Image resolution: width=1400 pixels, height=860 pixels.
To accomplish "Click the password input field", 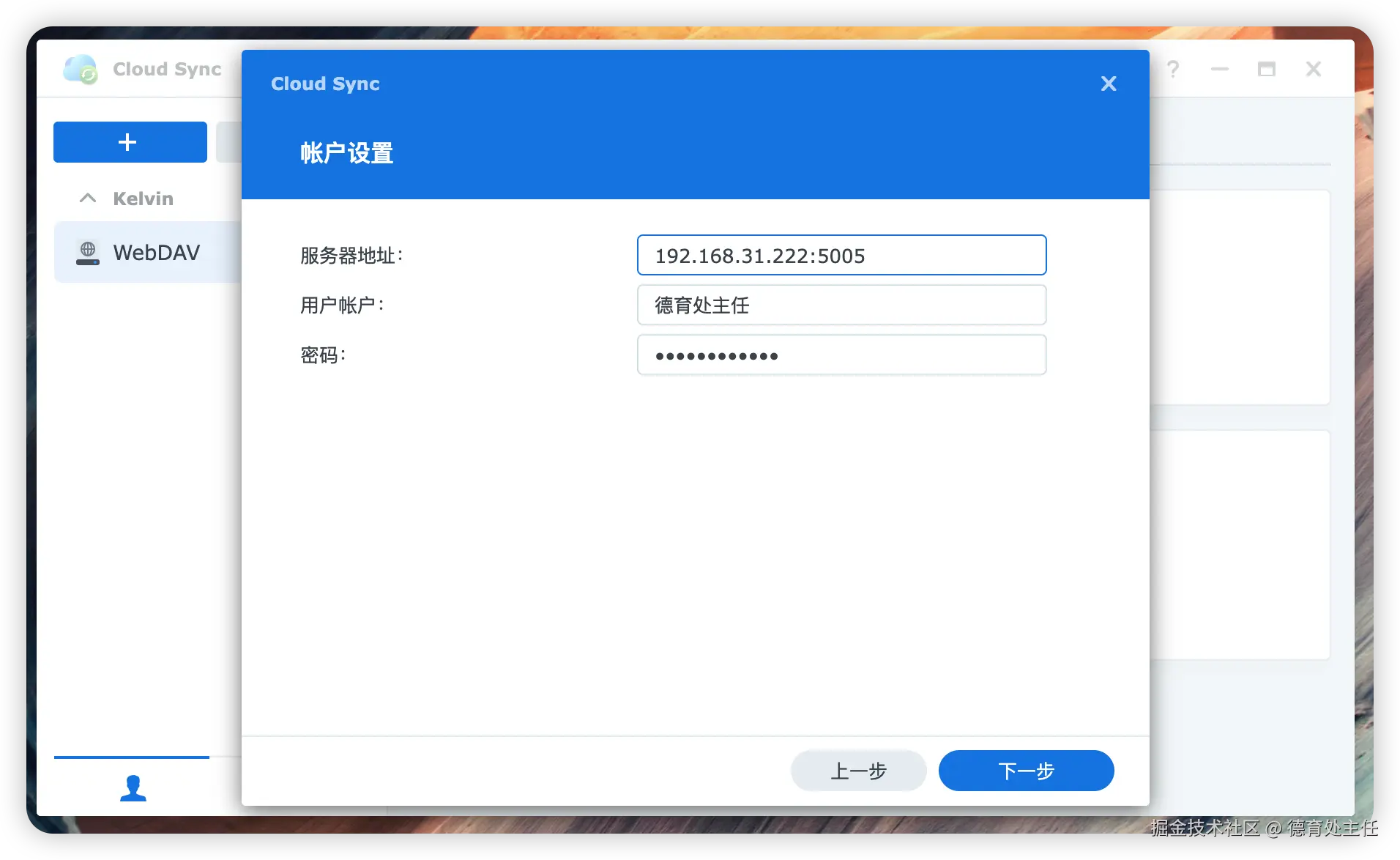I will [841, 355].
